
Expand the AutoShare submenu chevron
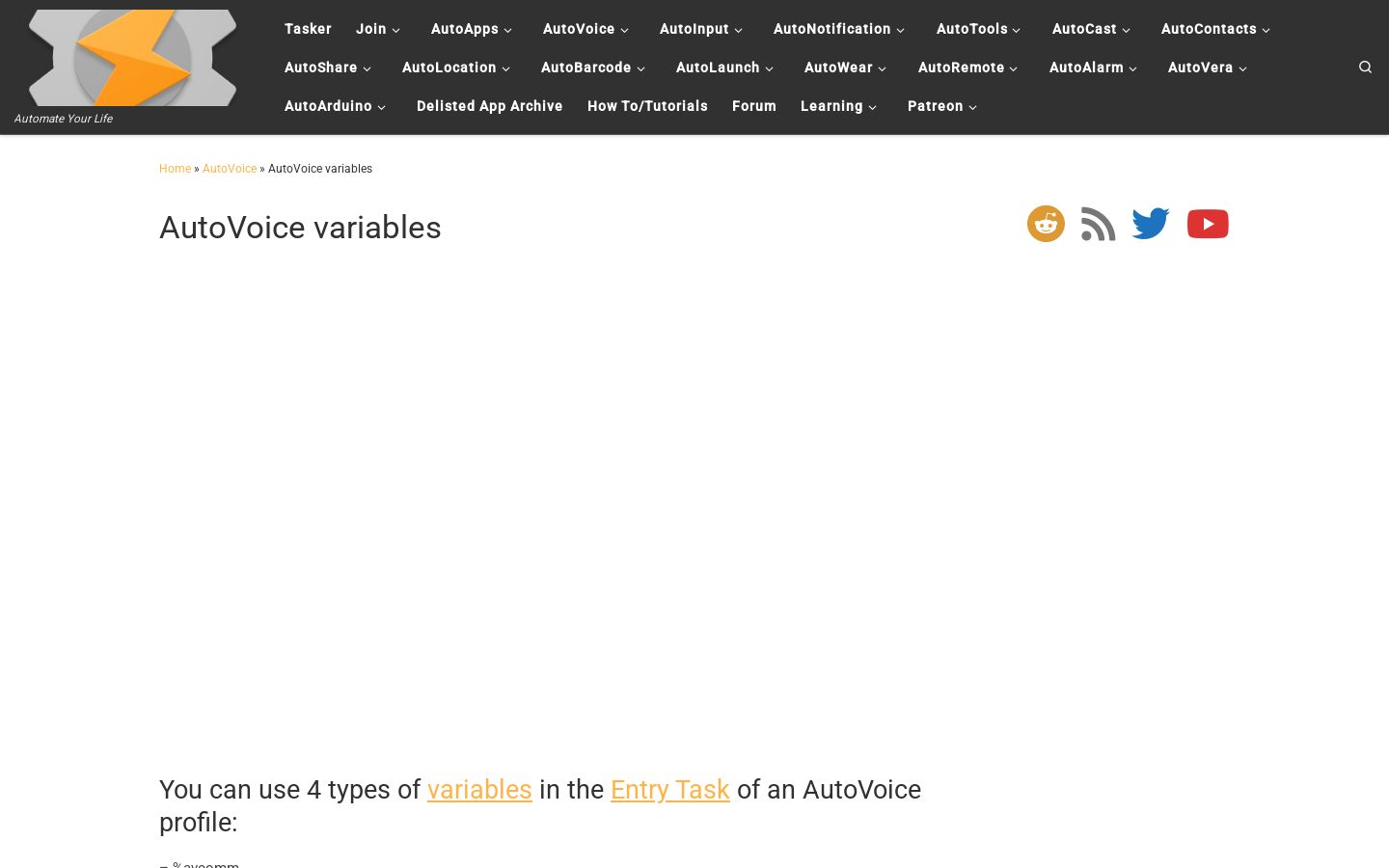tap(367, 68)
